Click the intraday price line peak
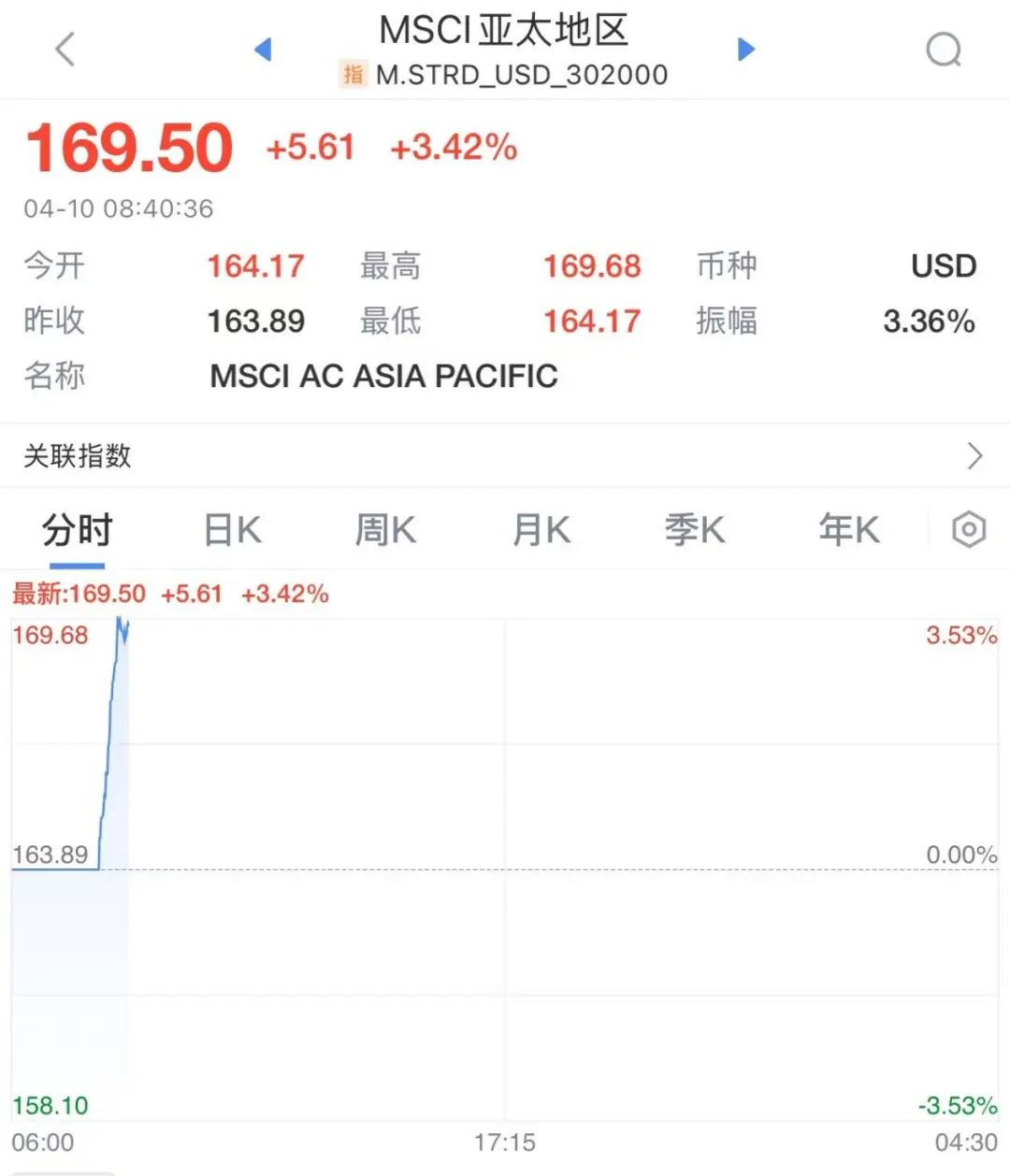This screenshot has width=1010, height=1176. click(x=121, y=624)
